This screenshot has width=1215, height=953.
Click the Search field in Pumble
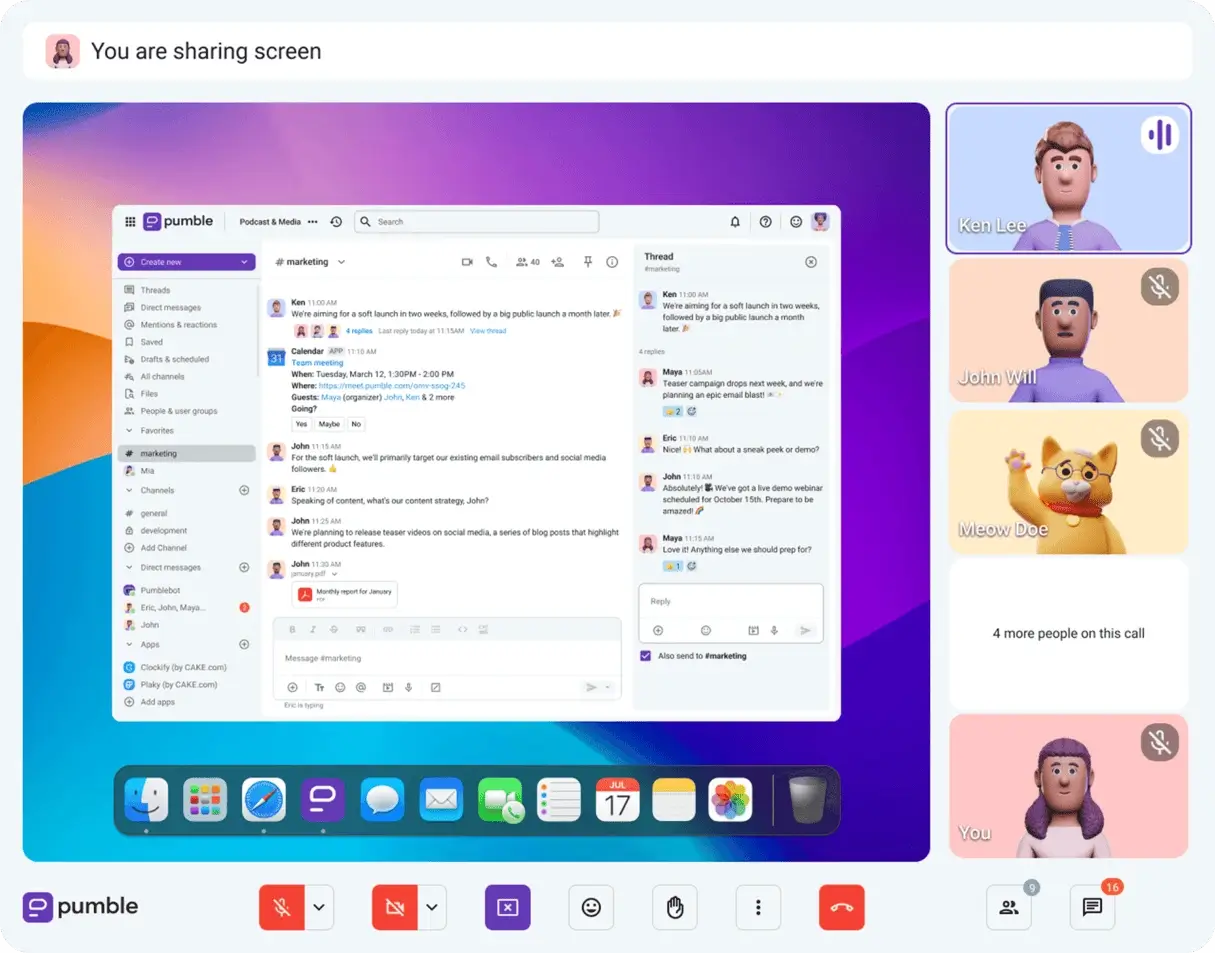pyautogui.click(x=477, y=222)
